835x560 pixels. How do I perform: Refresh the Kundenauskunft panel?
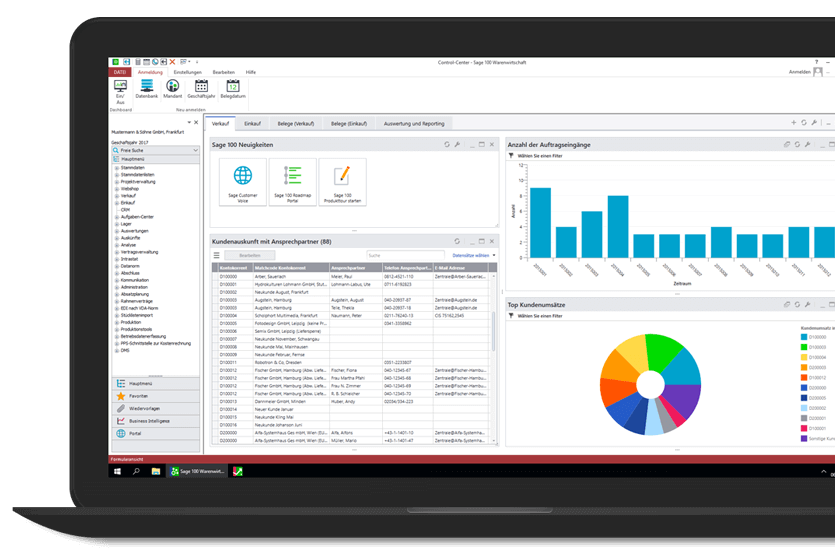[x=457, y=241]
